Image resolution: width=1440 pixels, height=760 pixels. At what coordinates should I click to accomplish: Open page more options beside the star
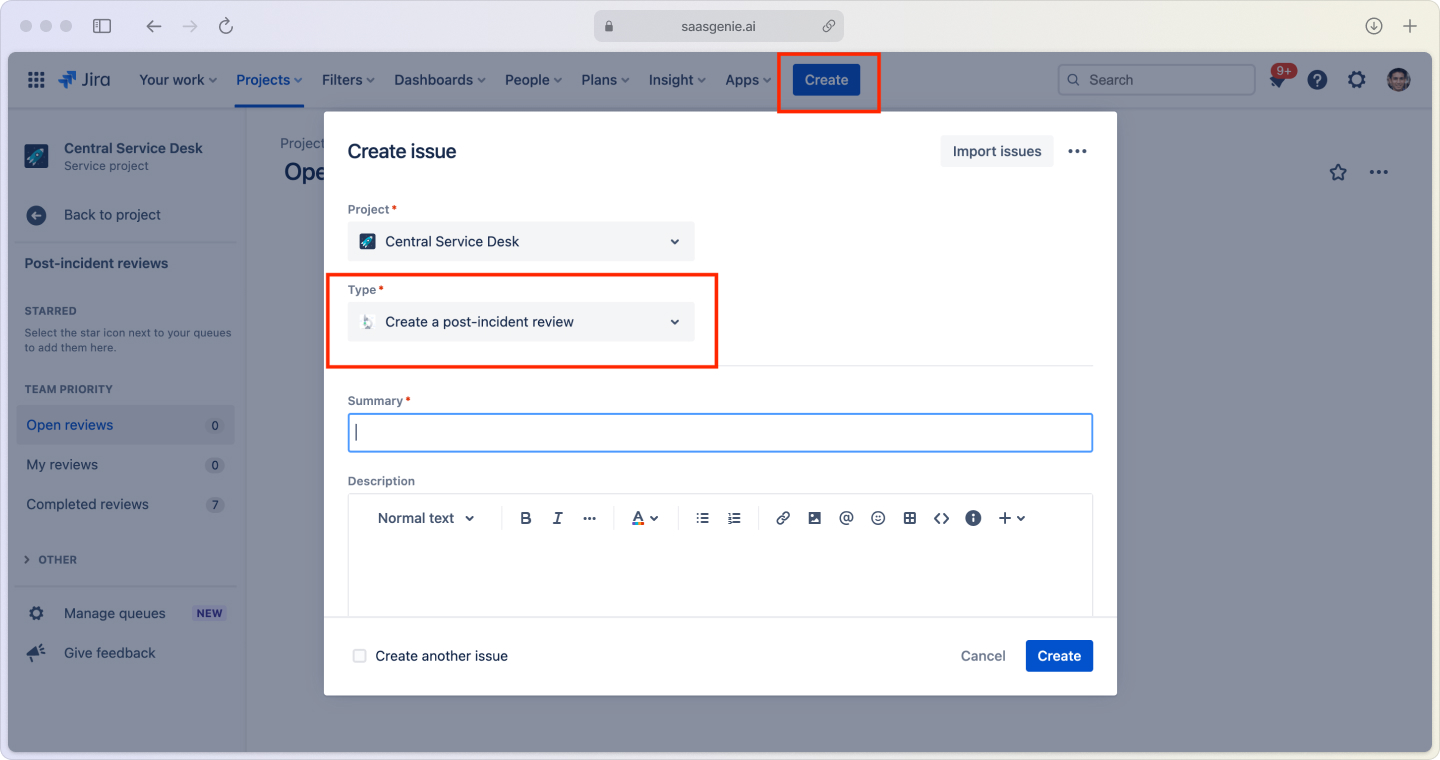pyautogui.click(x=1379, y=173)
